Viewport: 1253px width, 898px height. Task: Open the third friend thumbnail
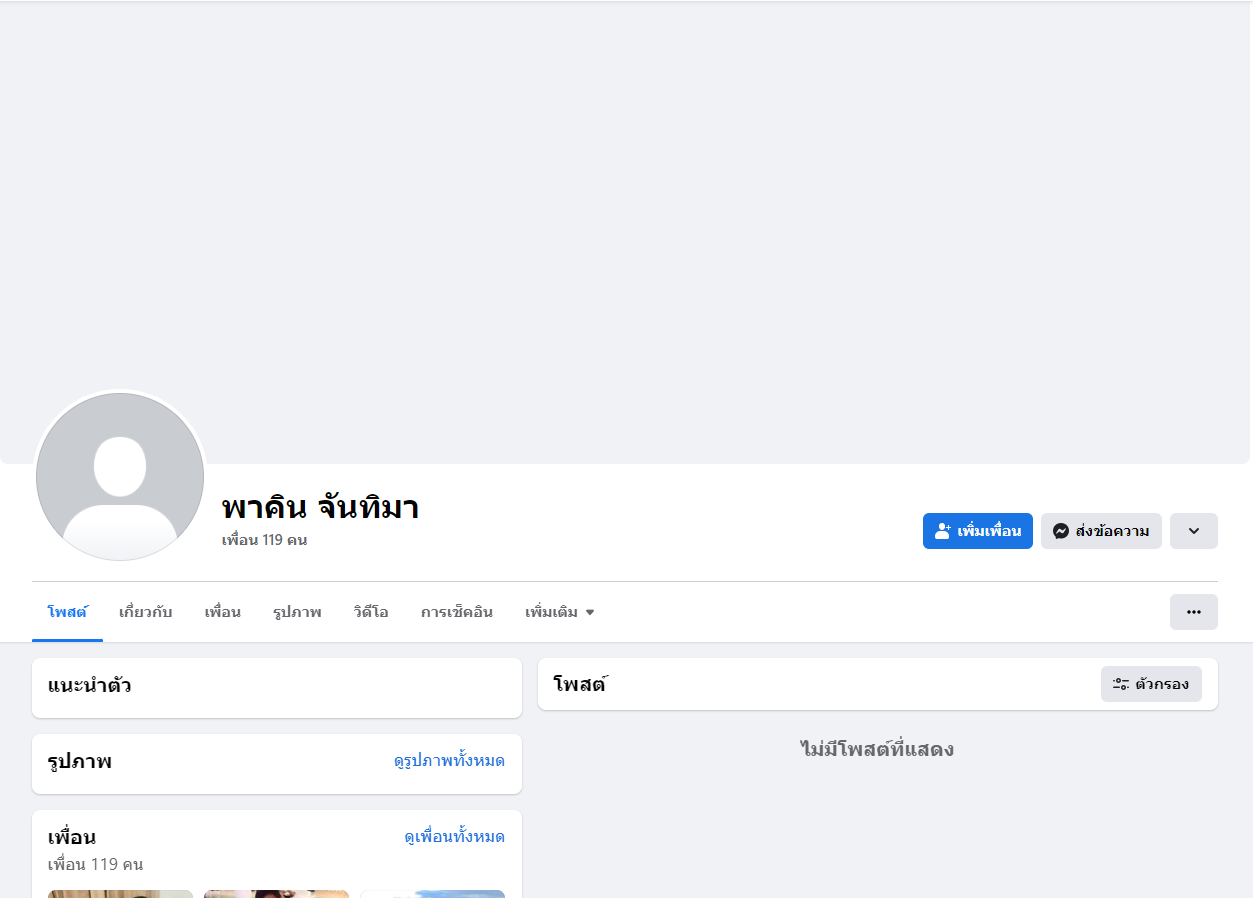(432, 894)
